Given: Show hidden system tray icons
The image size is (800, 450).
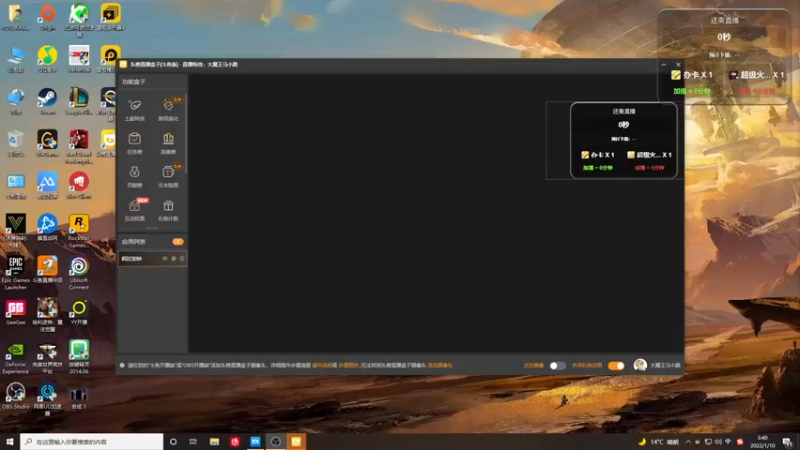Looking at the screenshot, I should click(x=688, y=442).
